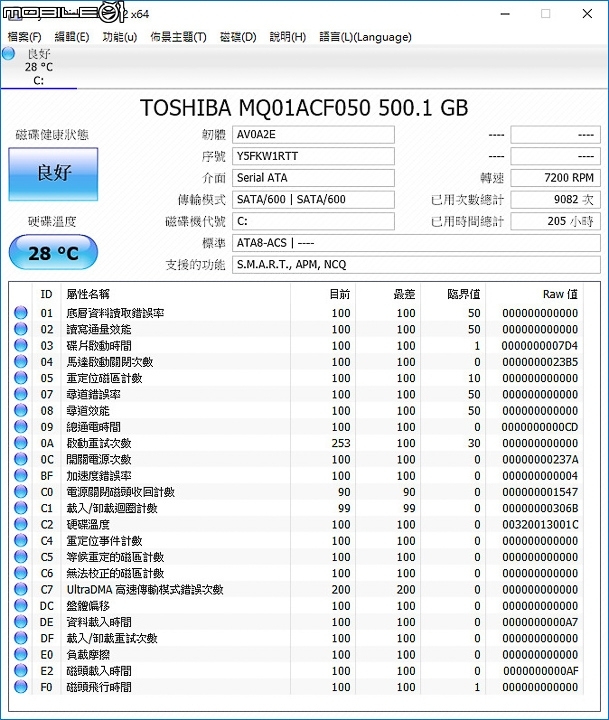Open the 功能(u) menu

tap(119, 37)
